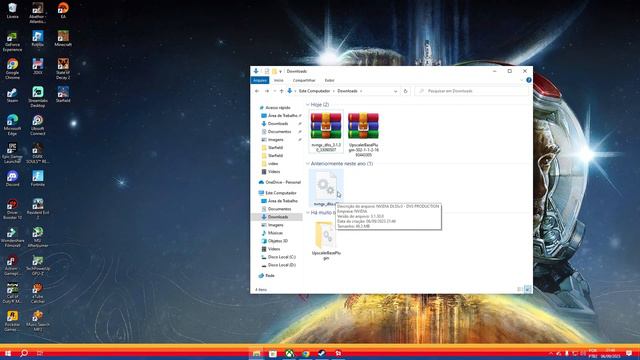Open Xbox app from the taskbar

tap(289, 353)
